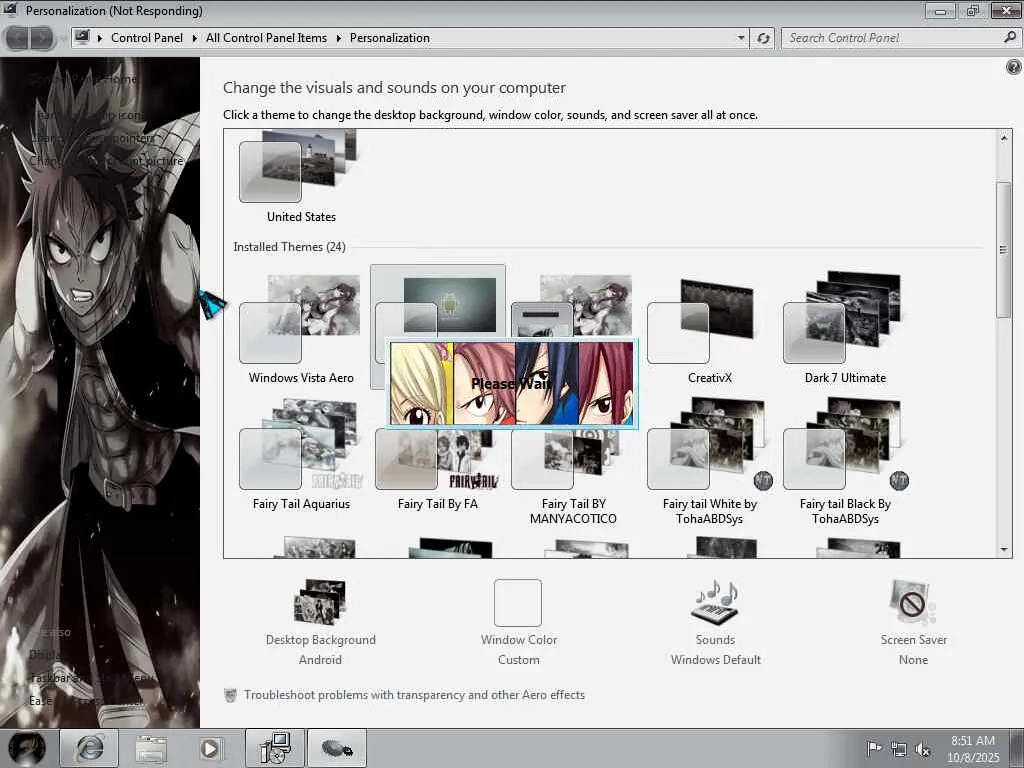Click the Action Center flag tray icon
The width and height of the screenshot is (1024, 768).
pyautogui.click(x=873, y=748)
